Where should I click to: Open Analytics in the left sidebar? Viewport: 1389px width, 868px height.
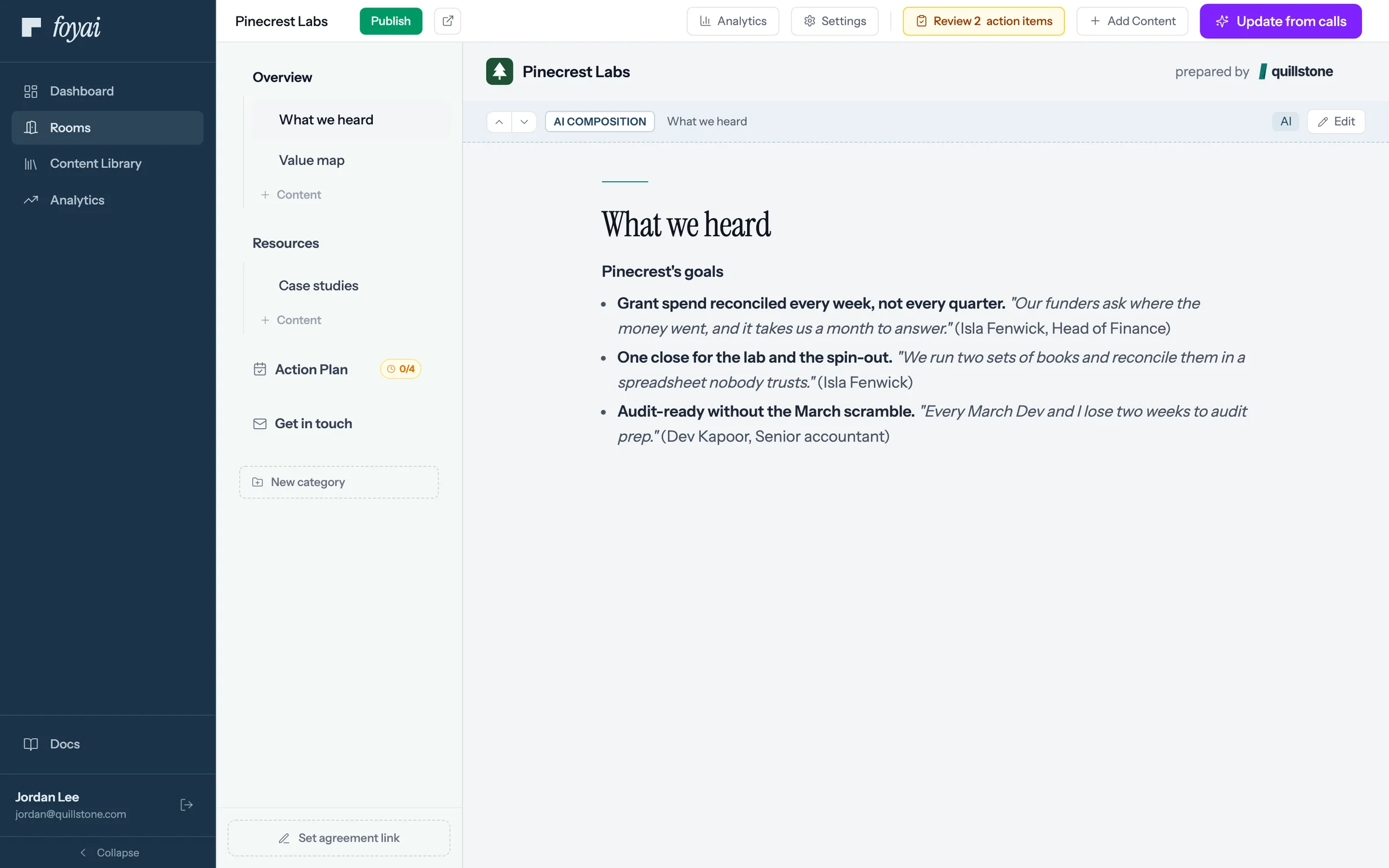coord(107,200)
